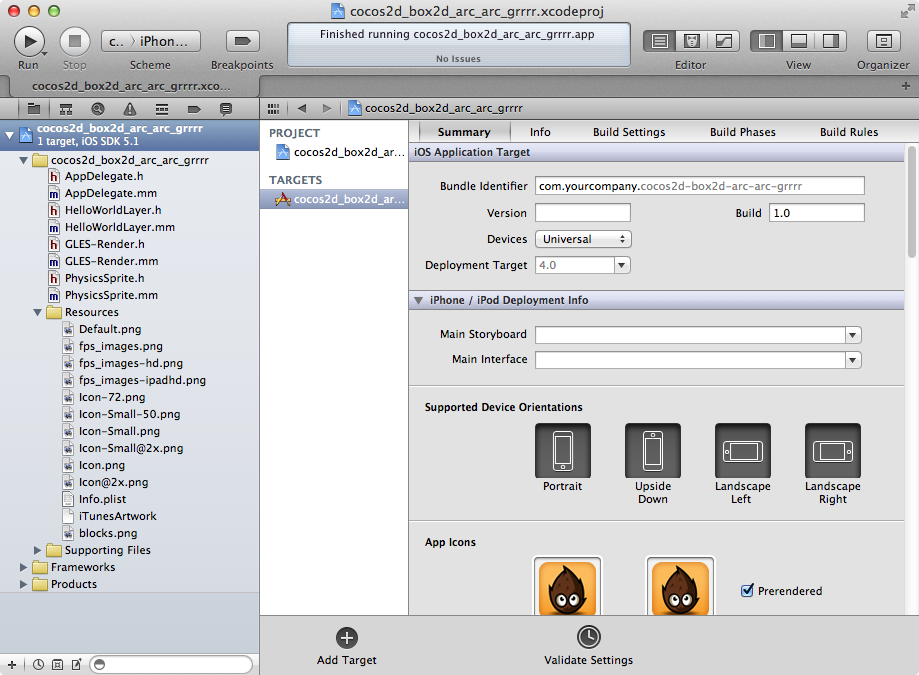The height and width of the screenshot is (675, 919).
Task: Show the Issue navigator warning icon
Action: pos(130,108)
